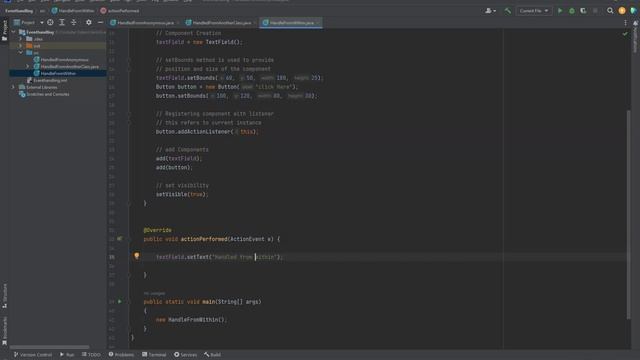
Task: Switch to HandledFromAnotherClass.java editor tab
Action: click(219, 23)
